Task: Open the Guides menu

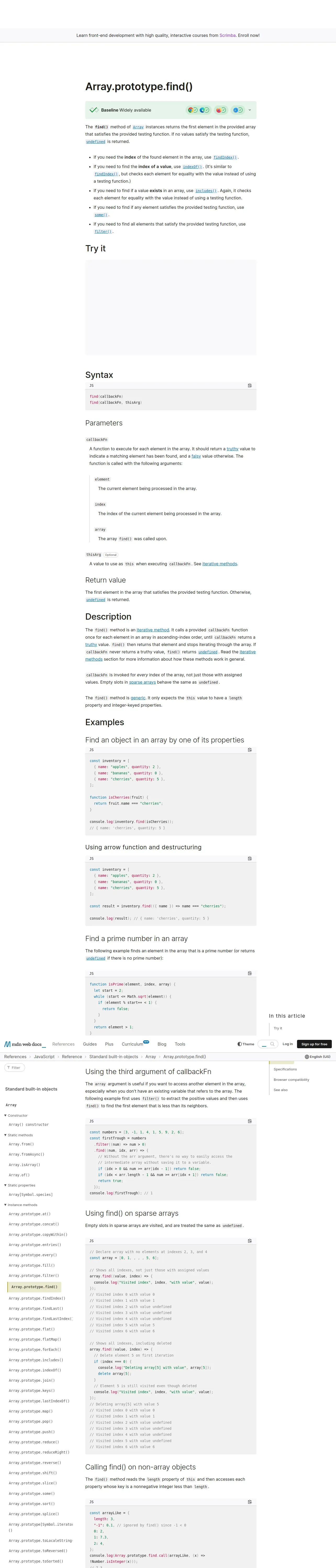Action: [x=90, y=1044]
